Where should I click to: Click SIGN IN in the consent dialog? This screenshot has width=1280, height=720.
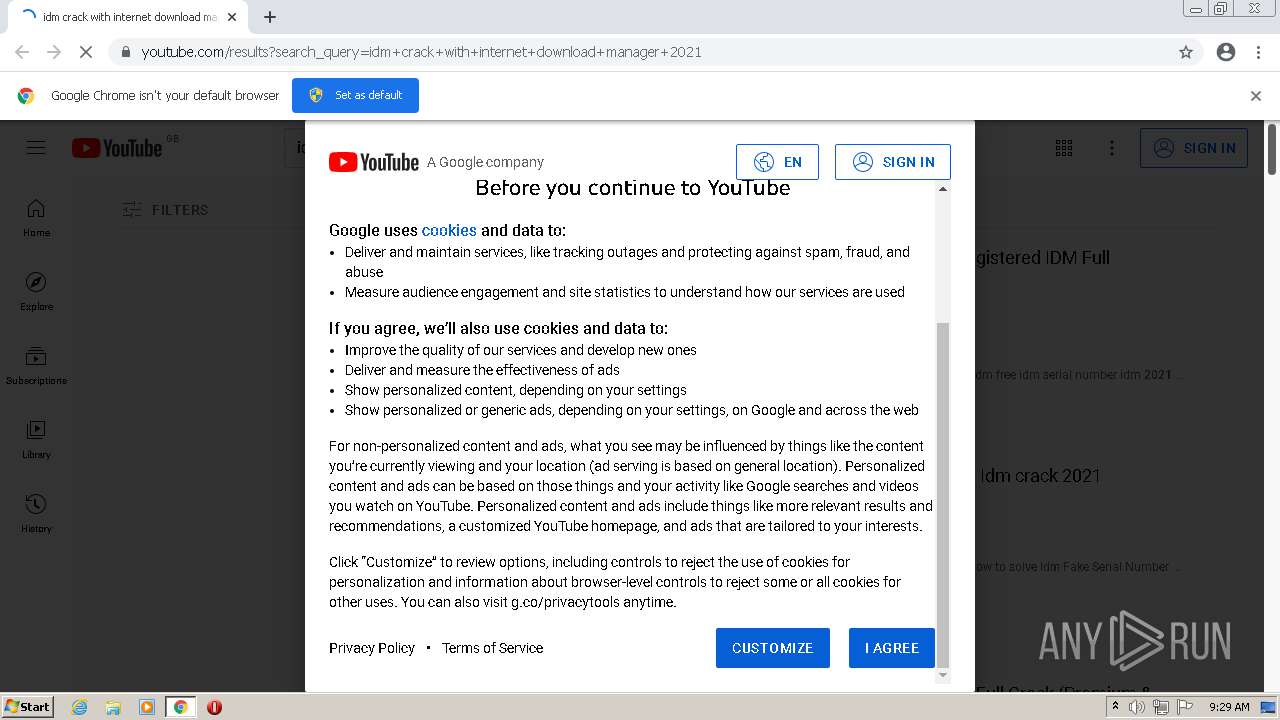tap(893, 162)
